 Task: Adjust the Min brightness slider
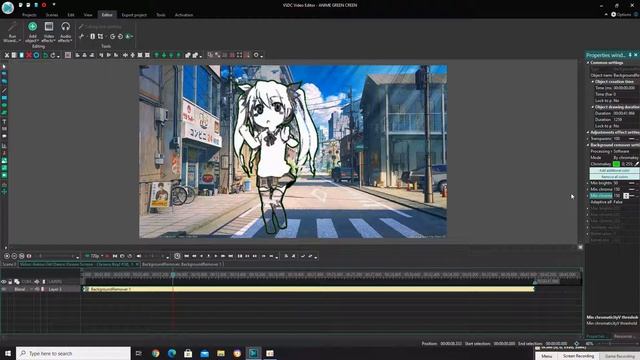tap(632, 183)
